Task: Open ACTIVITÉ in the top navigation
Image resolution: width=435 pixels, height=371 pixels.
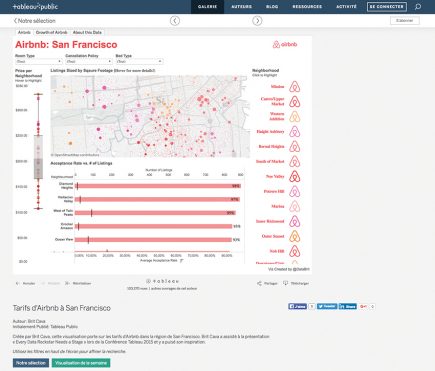Action: (346, 7)
